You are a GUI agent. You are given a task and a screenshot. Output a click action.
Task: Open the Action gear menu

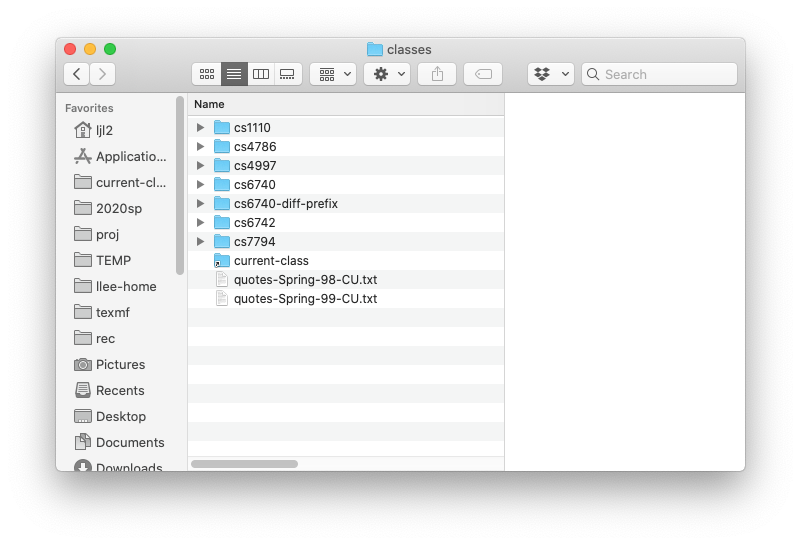[386, 74]
